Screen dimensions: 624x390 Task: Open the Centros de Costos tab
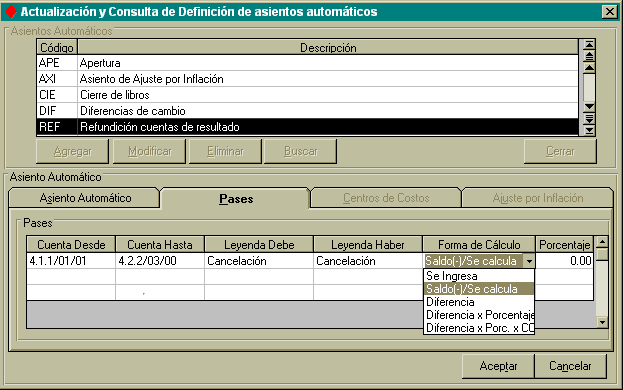click(386, 198)
